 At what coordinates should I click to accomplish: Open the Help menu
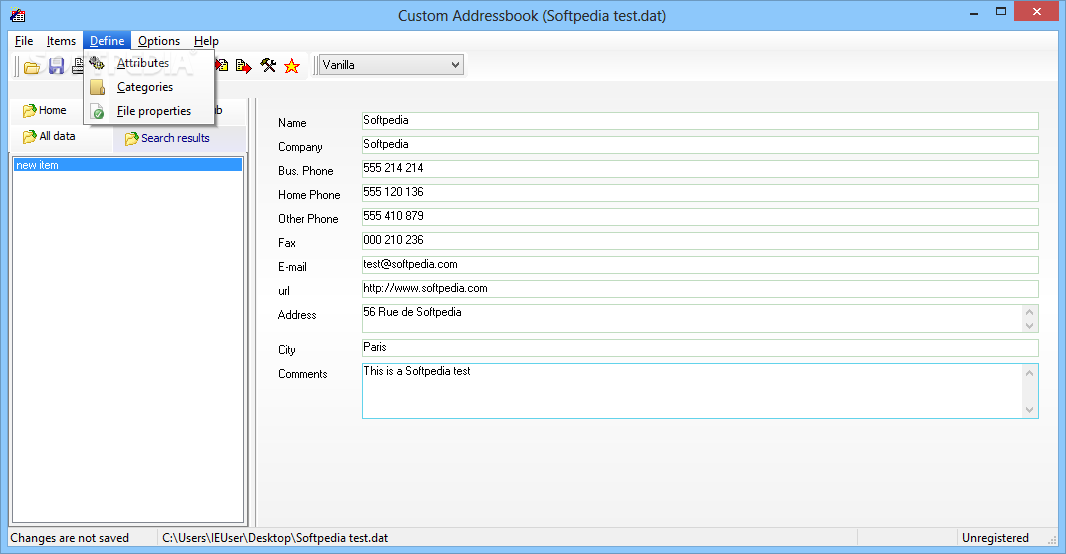(x=206, y=41)
